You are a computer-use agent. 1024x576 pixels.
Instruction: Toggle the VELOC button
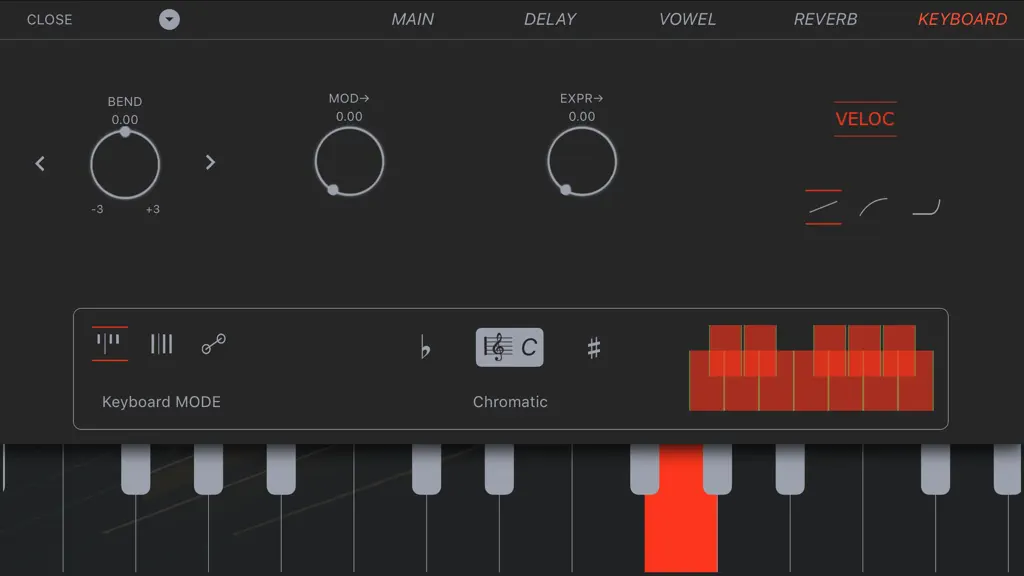tap(865, 119)
